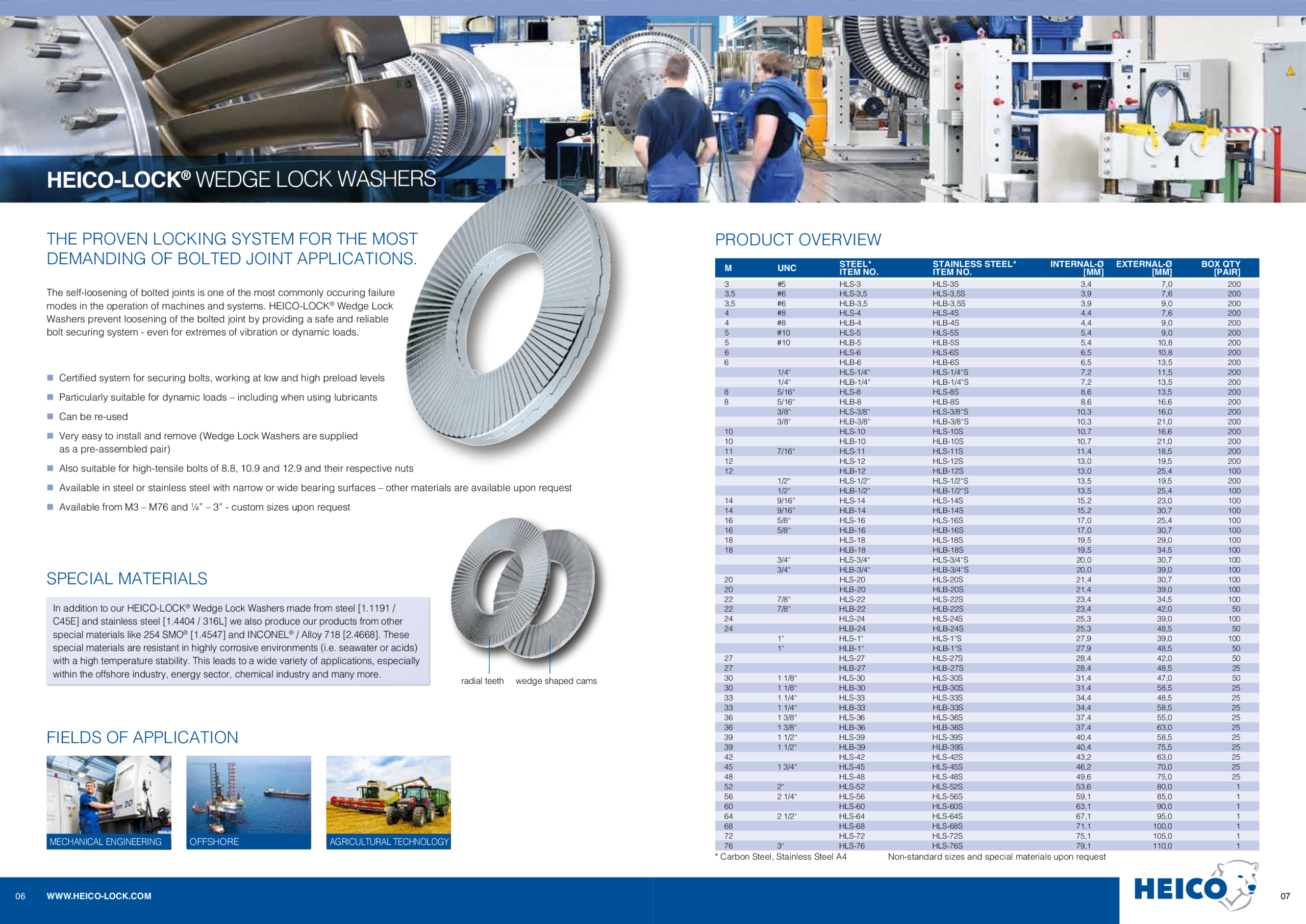Click the Box Qty column header
The image size is (1306, 924).
1220,268
